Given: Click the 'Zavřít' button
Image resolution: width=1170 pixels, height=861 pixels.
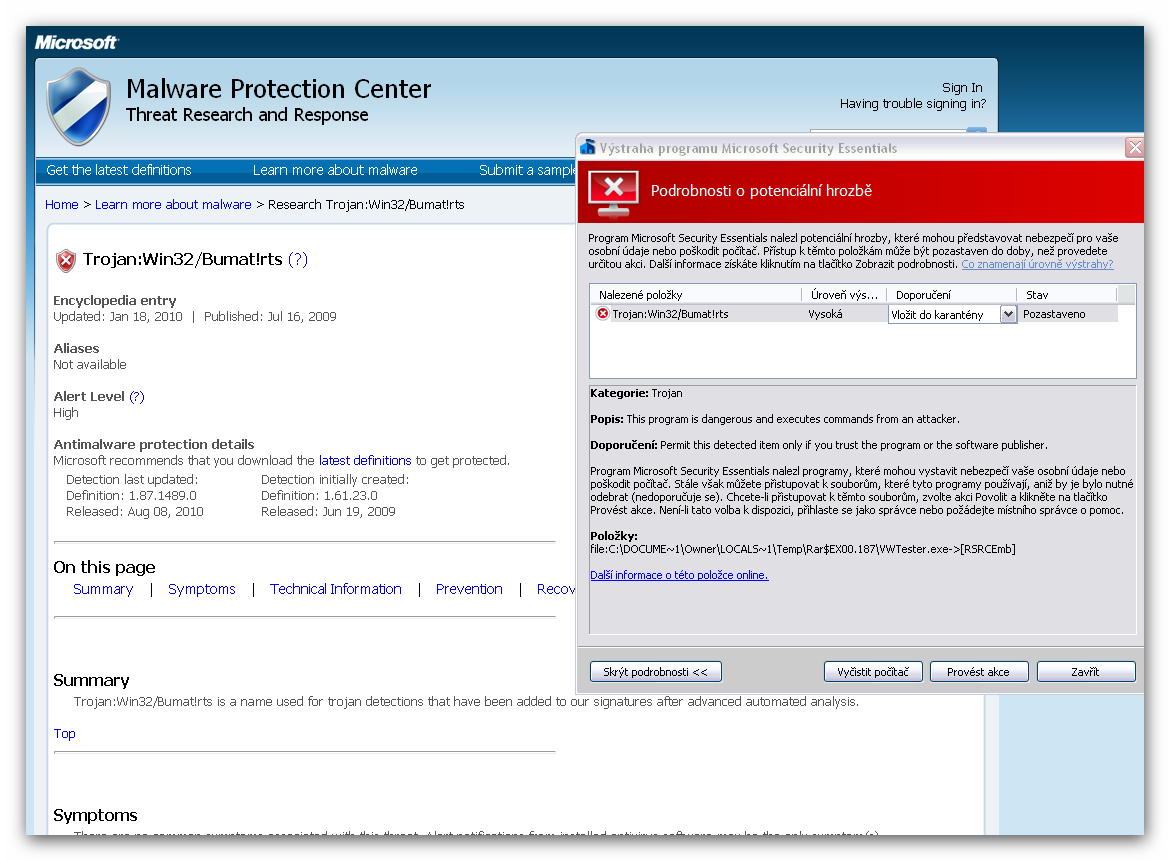Looking at the screenshot, I should click(1086, 671).
